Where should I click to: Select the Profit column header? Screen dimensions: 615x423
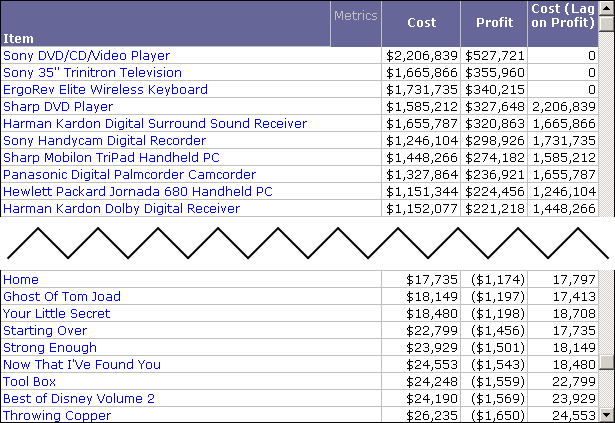493,23
